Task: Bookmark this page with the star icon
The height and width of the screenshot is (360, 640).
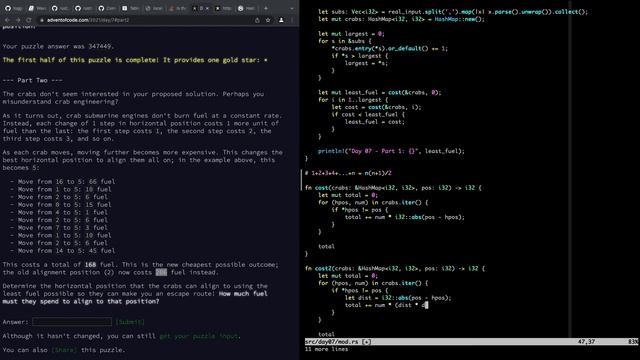Action: (x=268, y=20)
